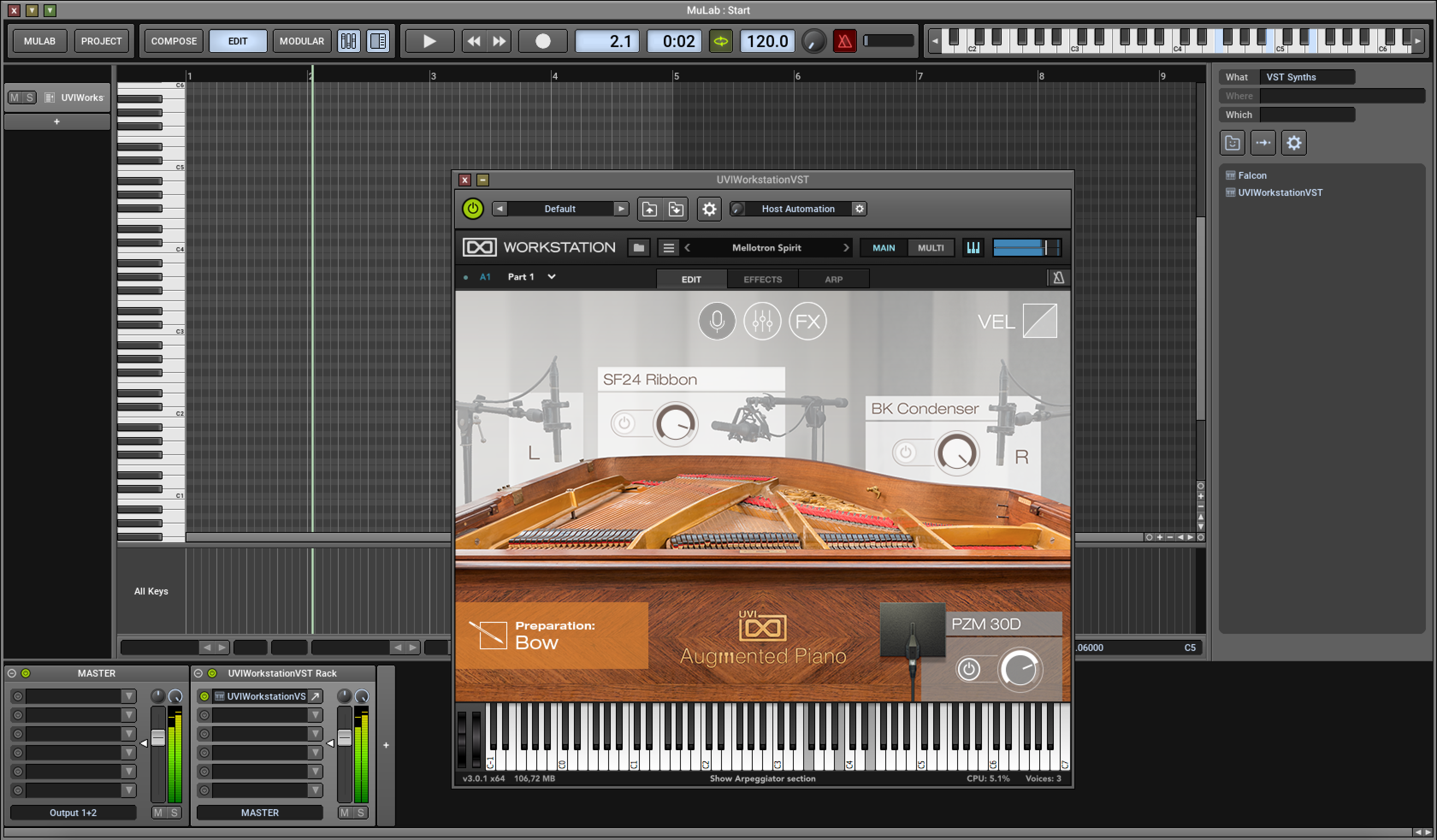Viewport: 1437px width, 840px height.
Task: Click the browser folder icon
Action: 1232,142
